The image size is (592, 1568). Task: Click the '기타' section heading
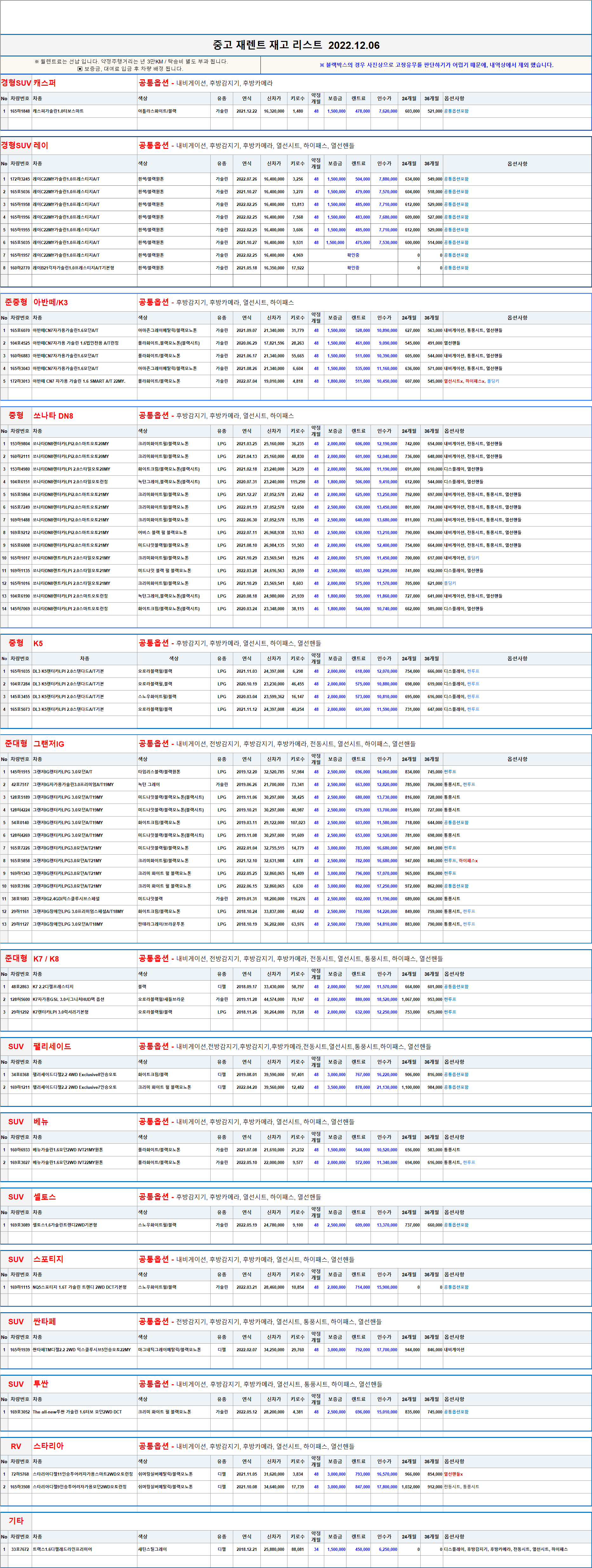pyautogui.click(x=16, y=1521)
